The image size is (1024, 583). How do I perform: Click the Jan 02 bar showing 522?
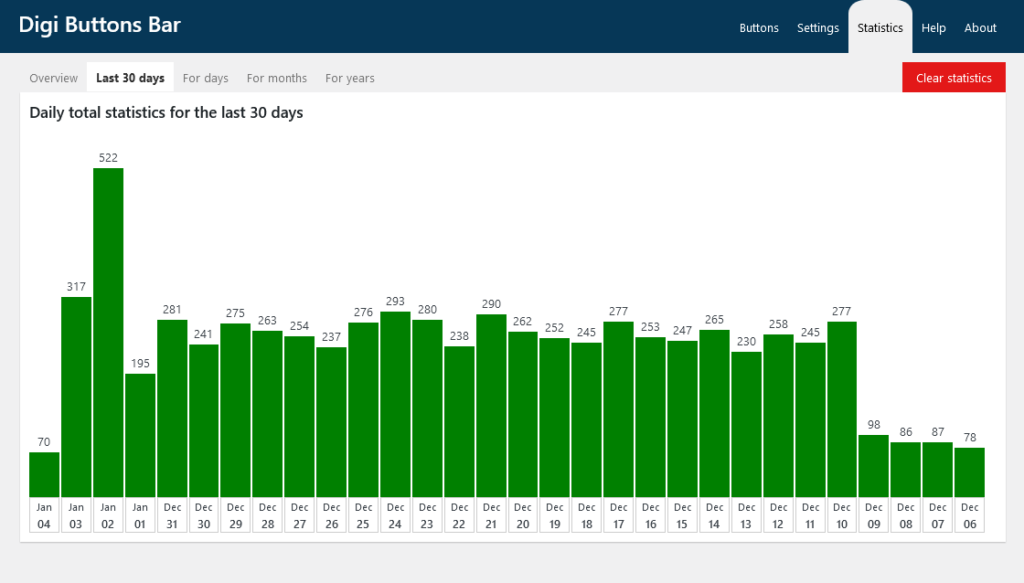[108, 333]
